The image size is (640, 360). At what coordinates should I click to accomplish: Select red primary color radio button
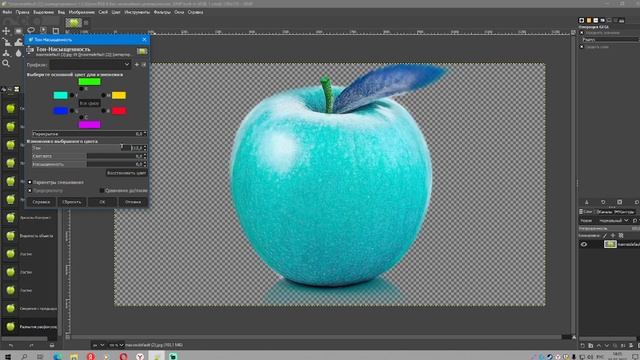point(104,111)
